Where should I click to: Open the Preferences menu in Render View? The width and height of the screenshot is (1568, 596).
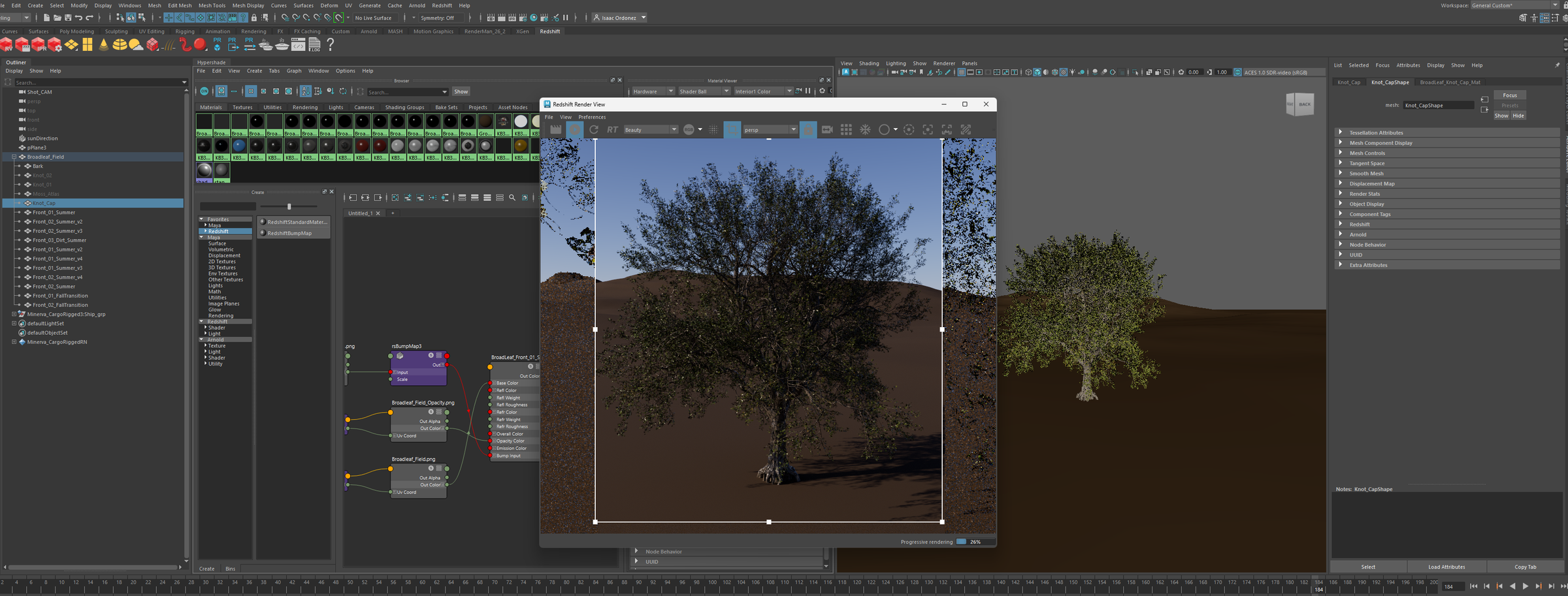click(x=592, y=118)
